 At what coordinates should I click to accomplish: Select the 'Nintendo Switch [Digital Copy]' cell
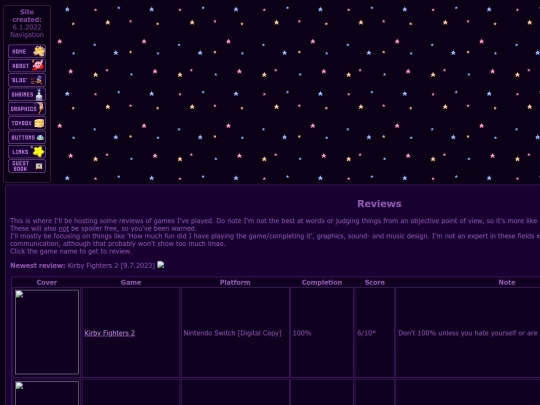tap(235, 332)
